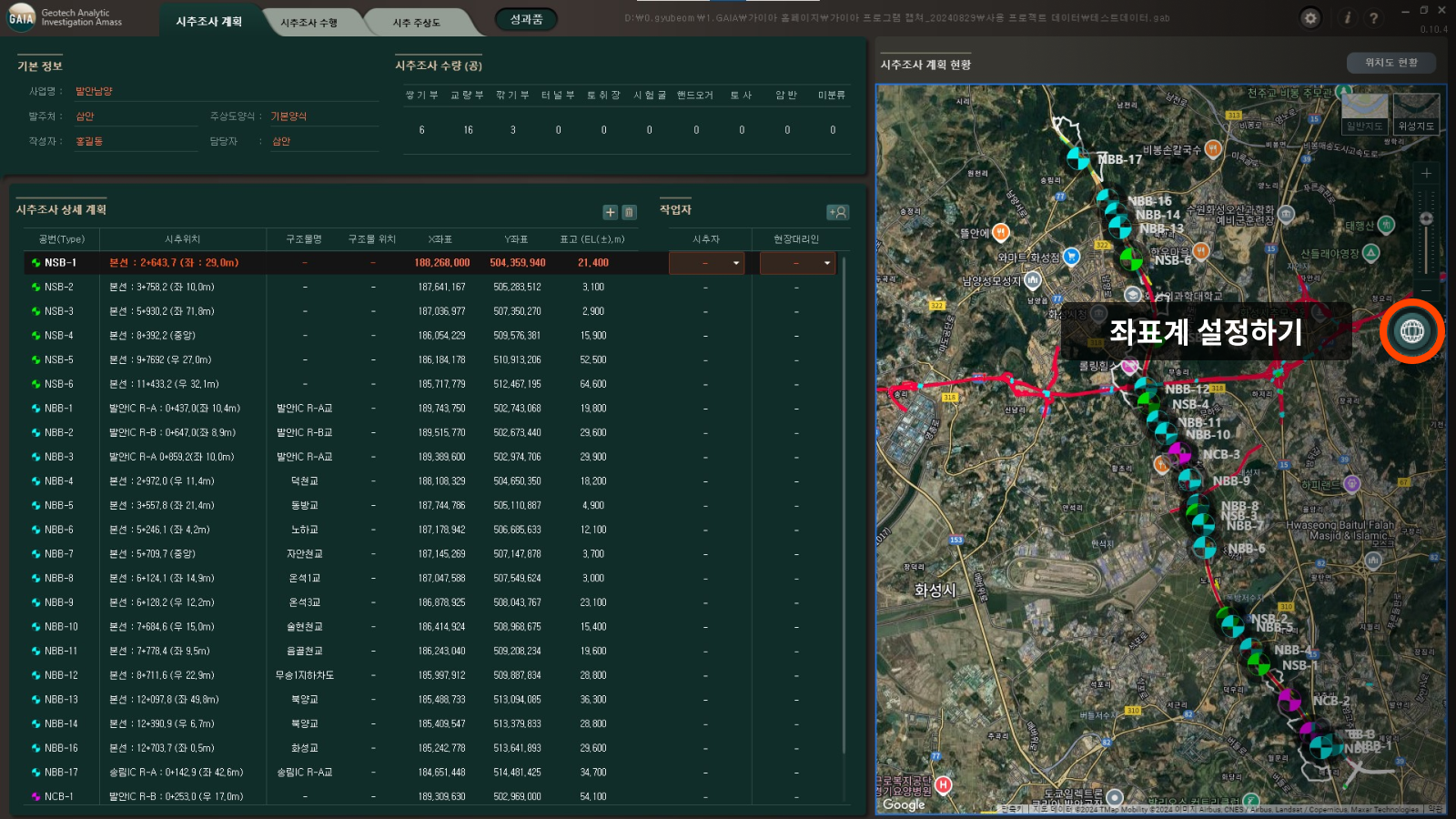Click the 위치도 현황 button
The image size is (1456, 819).
coord(1390,63)
